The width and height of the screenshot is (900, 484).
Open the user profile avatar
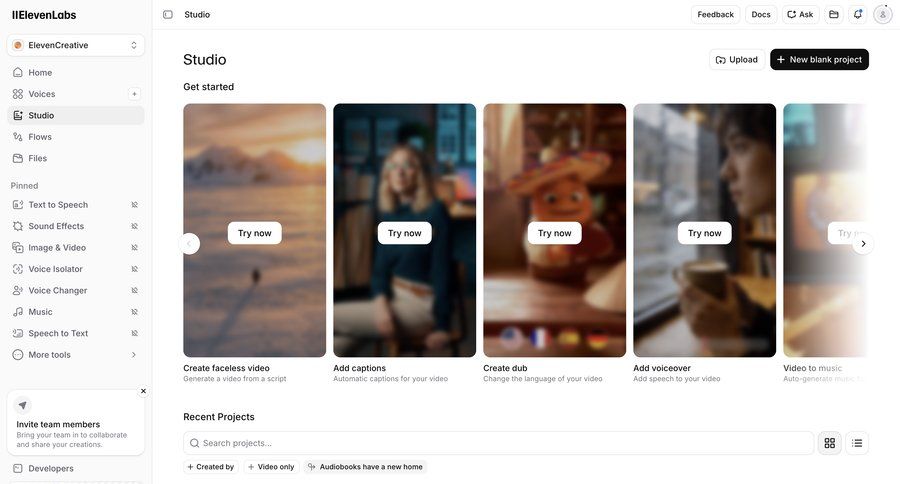882,14
